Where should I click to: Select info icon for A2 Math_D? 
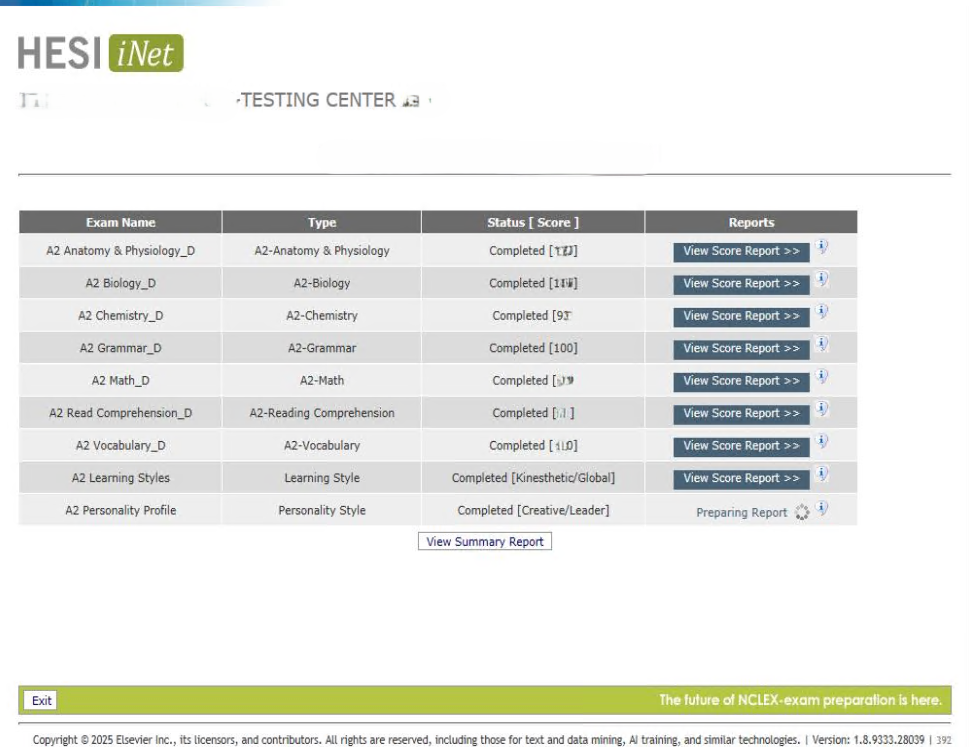tap(821, 377)
